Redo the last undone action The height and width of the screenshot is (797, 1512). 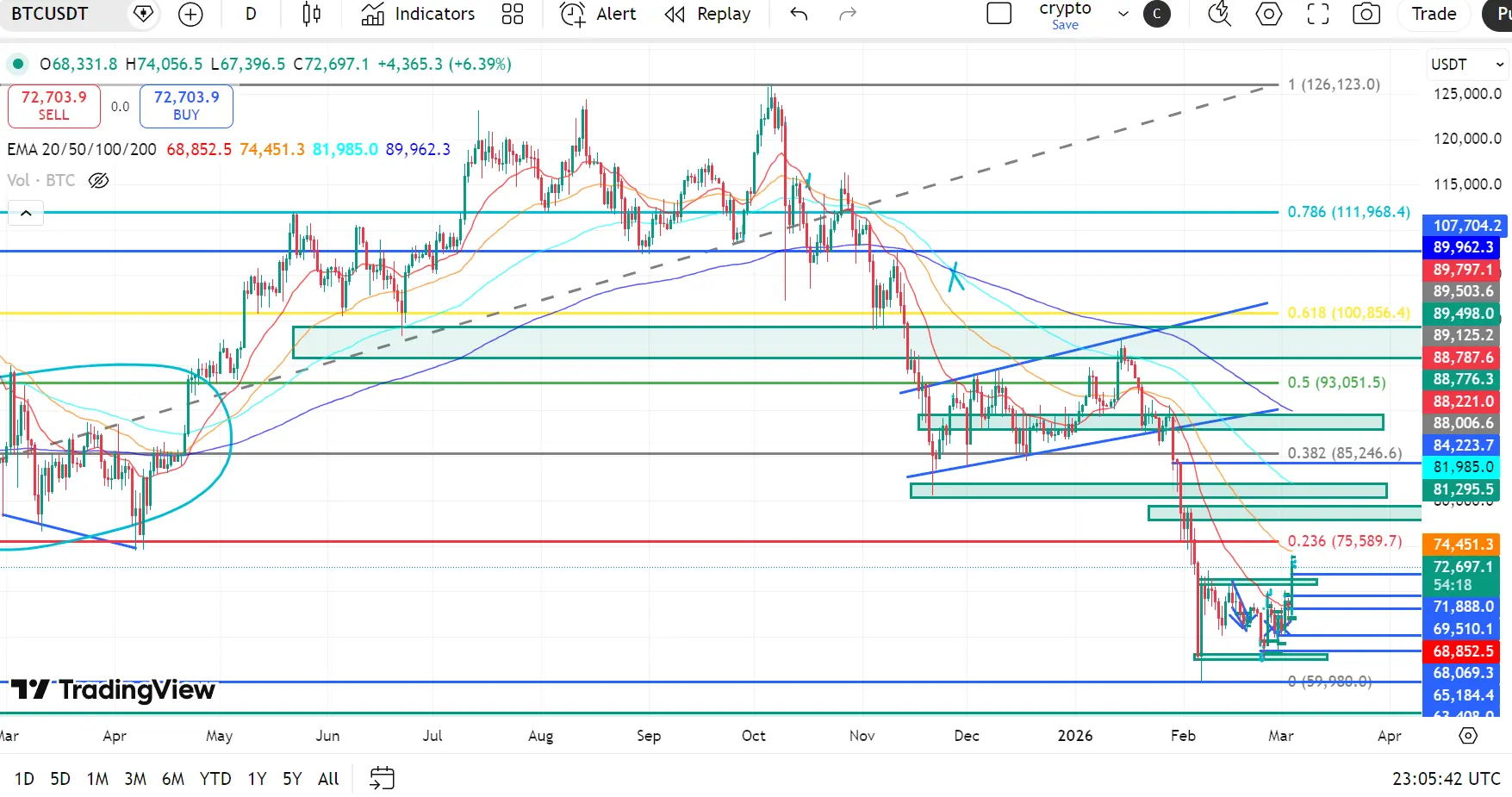point(848,14)
